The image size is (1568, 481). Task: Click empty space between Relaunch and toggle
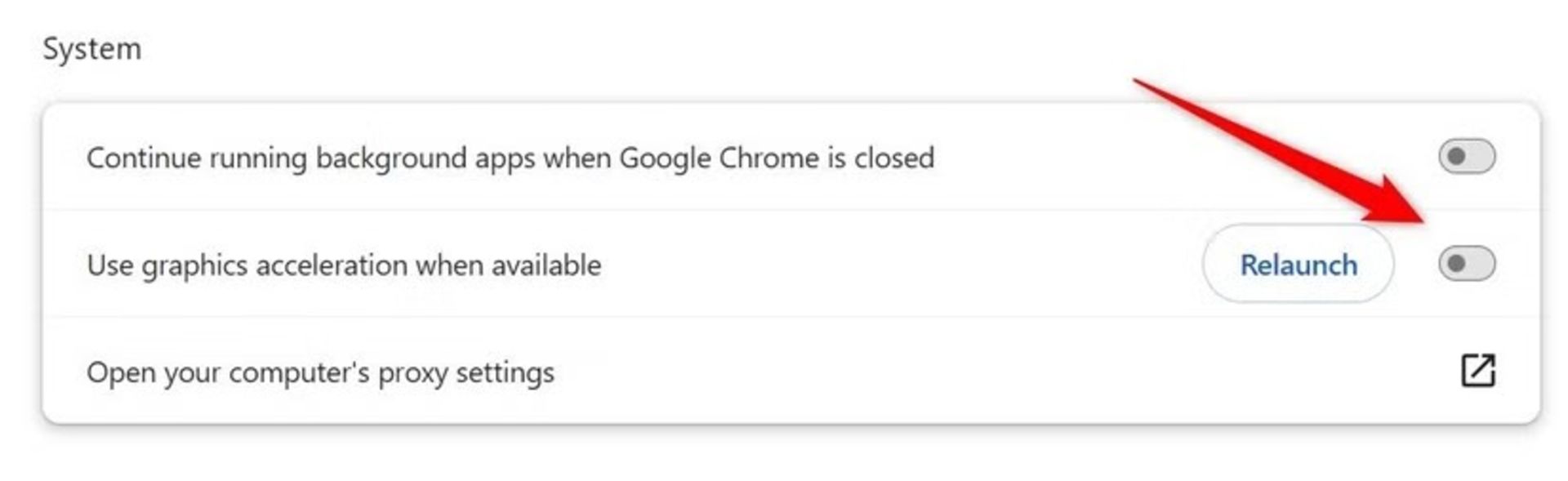1416,264
